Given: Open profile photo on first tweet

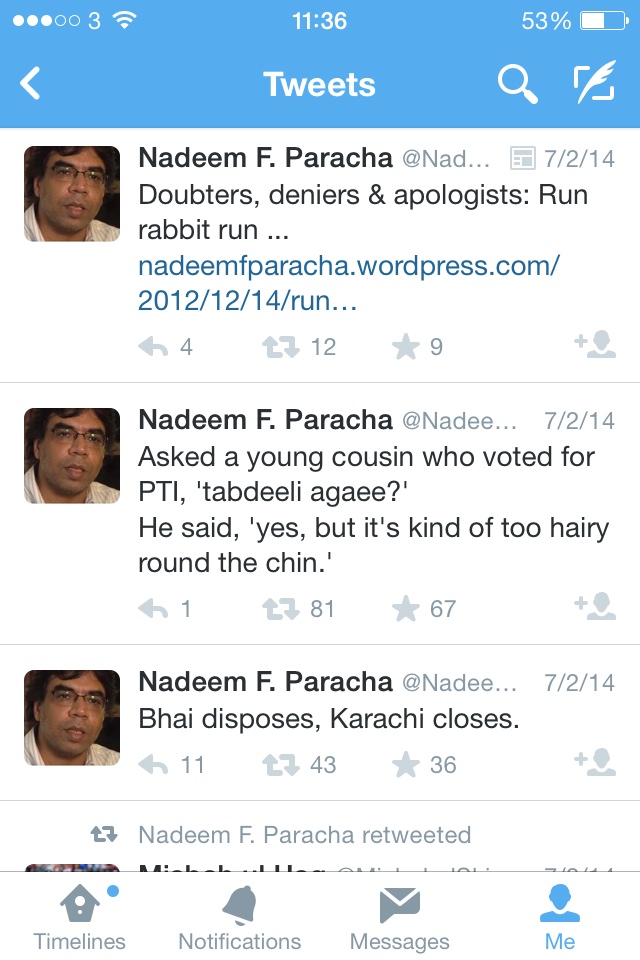Looking at the screenshot, I should [72, 193].
